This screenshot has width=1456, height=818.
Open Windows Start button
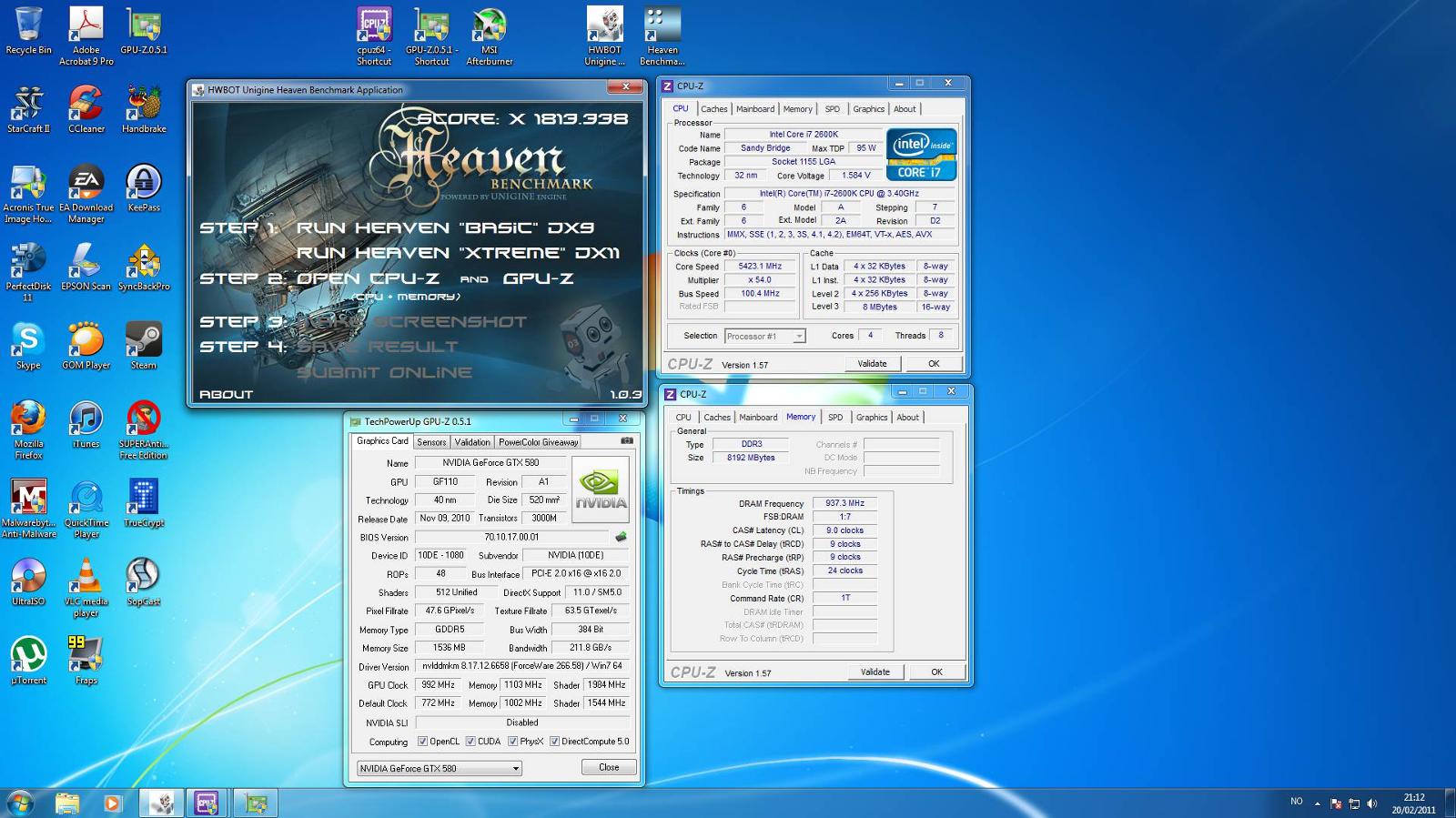pos(20,803)
